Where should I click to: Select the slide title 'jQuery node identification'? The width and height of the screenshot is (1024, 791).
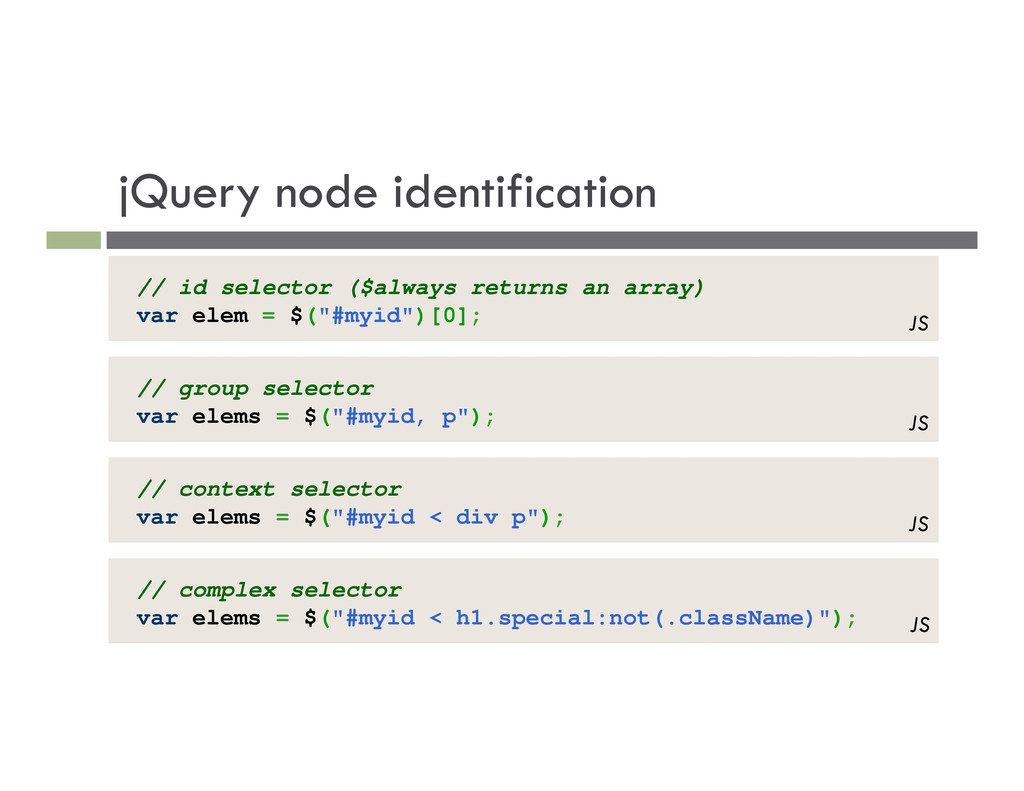click(387, 193)
